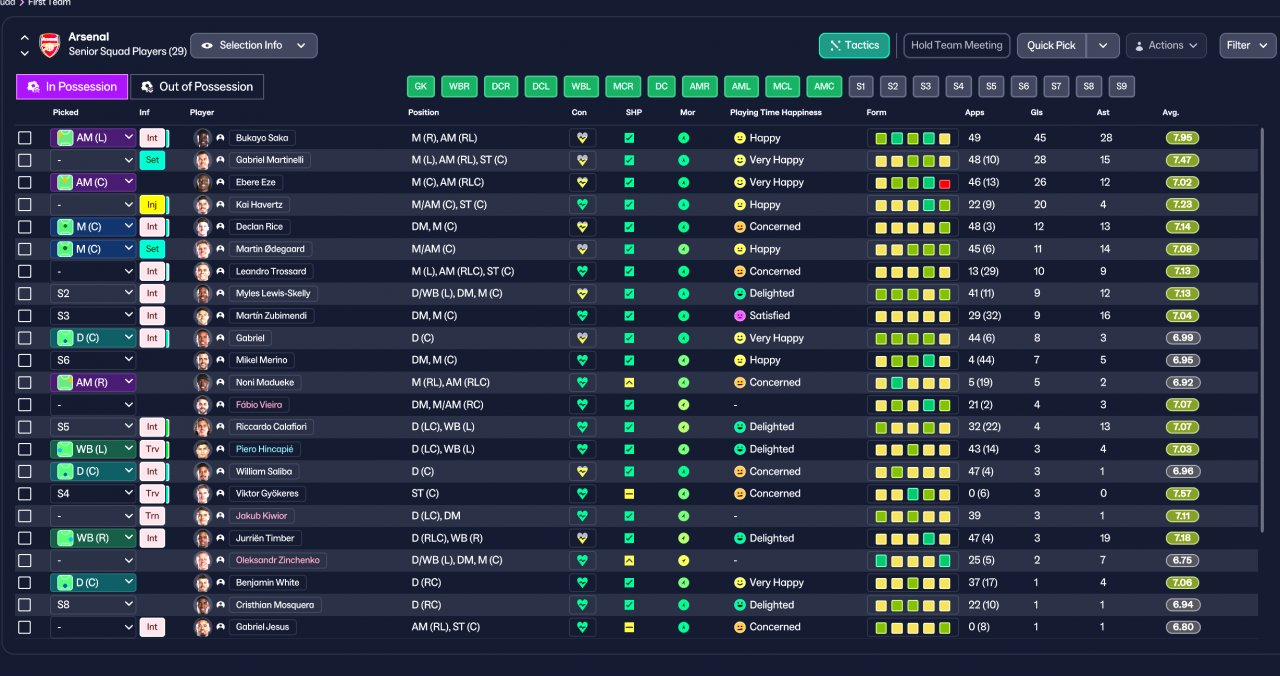Click Oleksandr Zinchenko's yellow morale icon
This screenshot has width=1280, height=676.
683,560
